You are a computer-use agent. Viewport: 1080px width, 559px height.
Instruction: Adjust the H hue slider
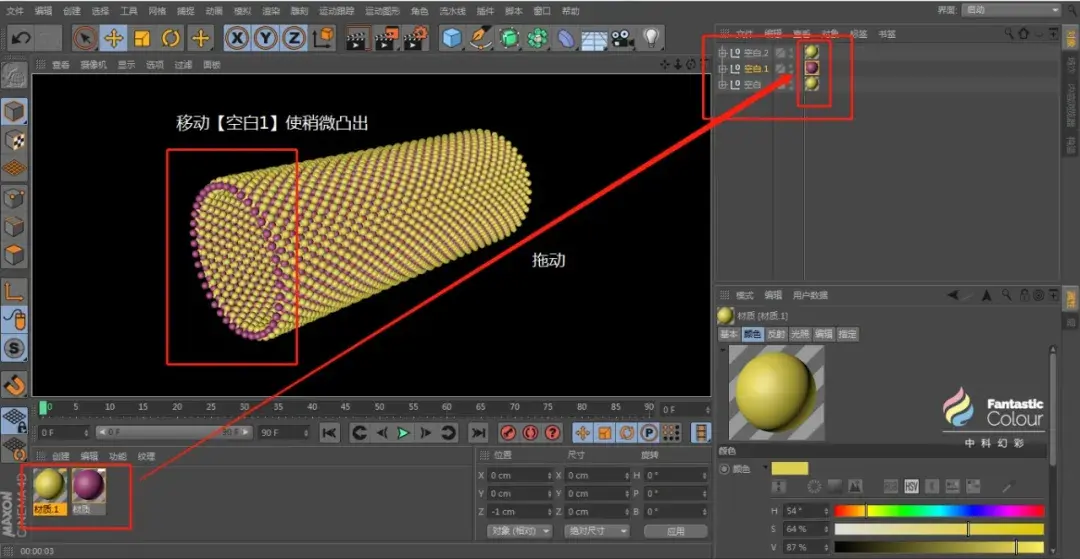939,511
